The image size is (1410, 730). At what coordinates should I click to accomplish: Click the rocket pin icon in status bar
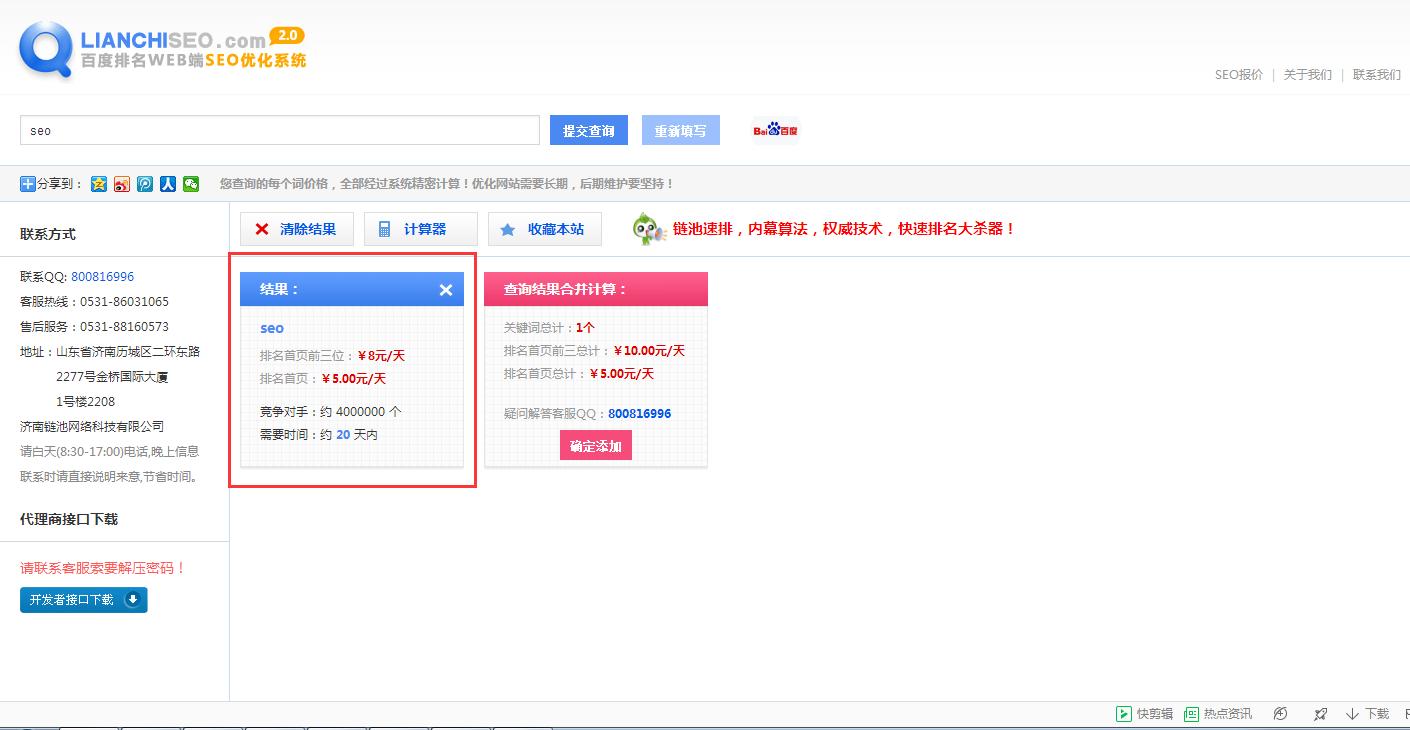pyautogui.click(x=1320, y=713)
